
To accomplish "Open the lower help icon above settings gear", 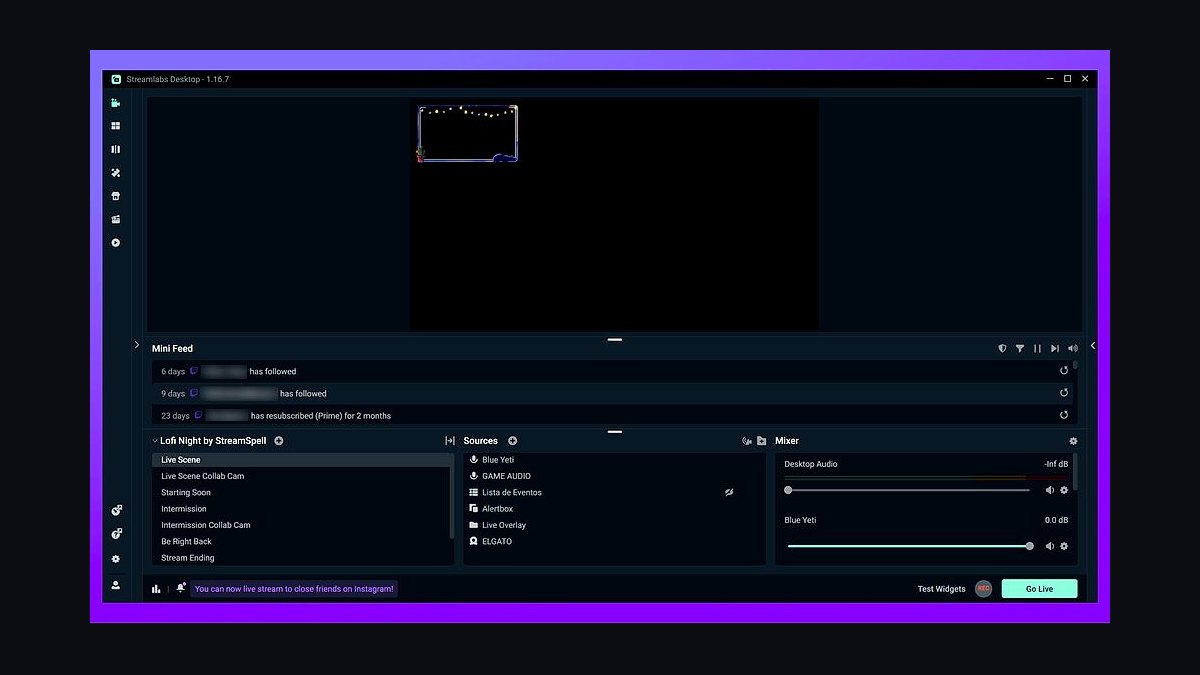I will pos(116,534).
